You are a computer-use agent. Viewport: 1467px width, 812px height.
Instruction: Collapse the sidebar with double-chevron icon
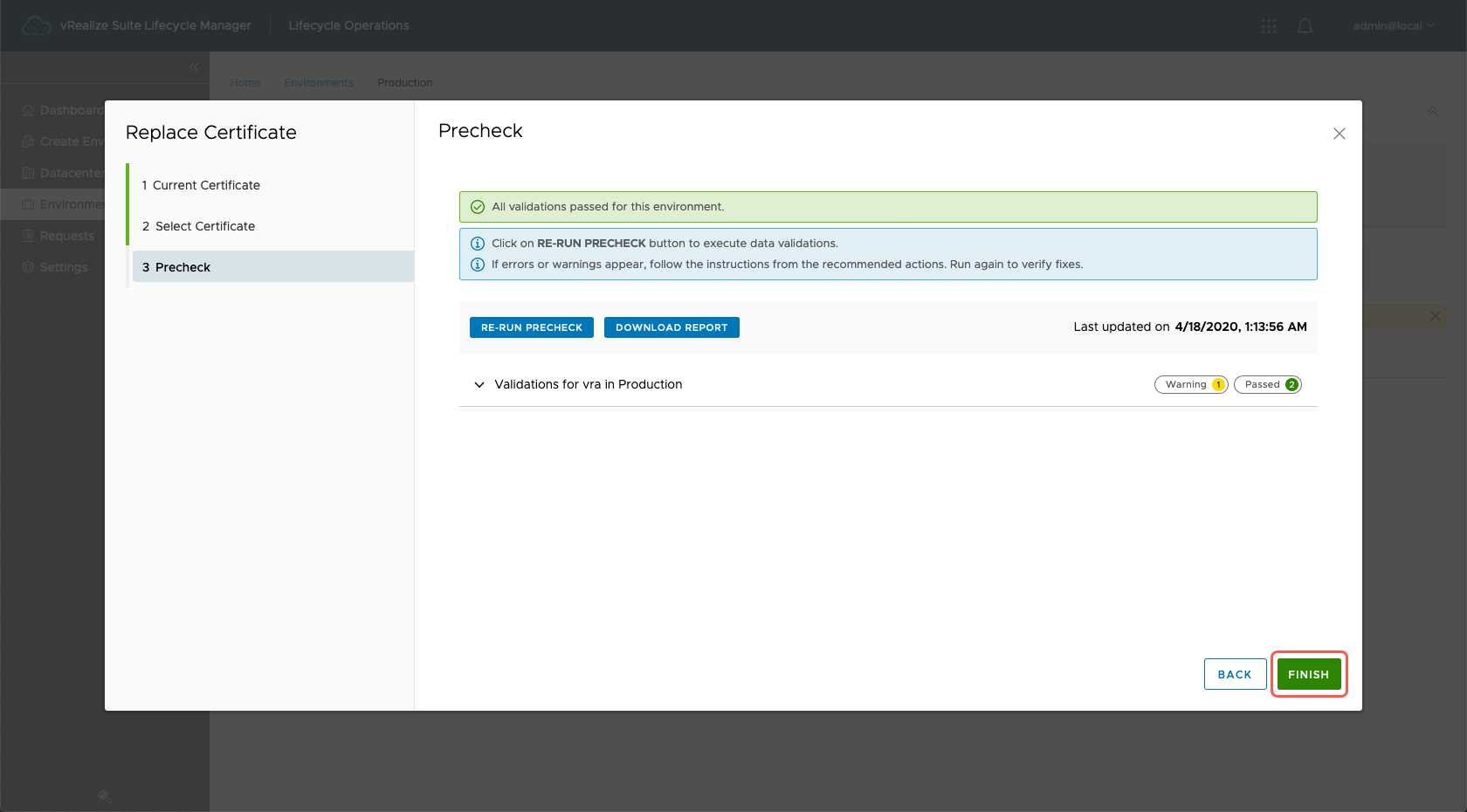coord(194,67)
